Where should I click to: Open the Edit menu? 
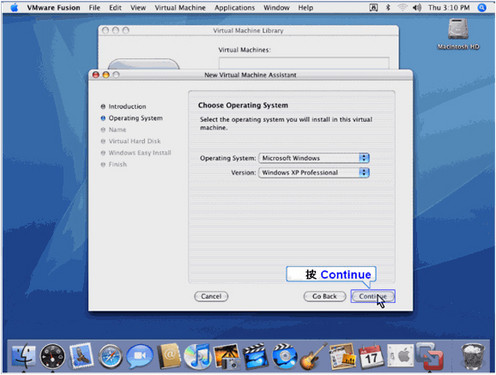point(115,7)
